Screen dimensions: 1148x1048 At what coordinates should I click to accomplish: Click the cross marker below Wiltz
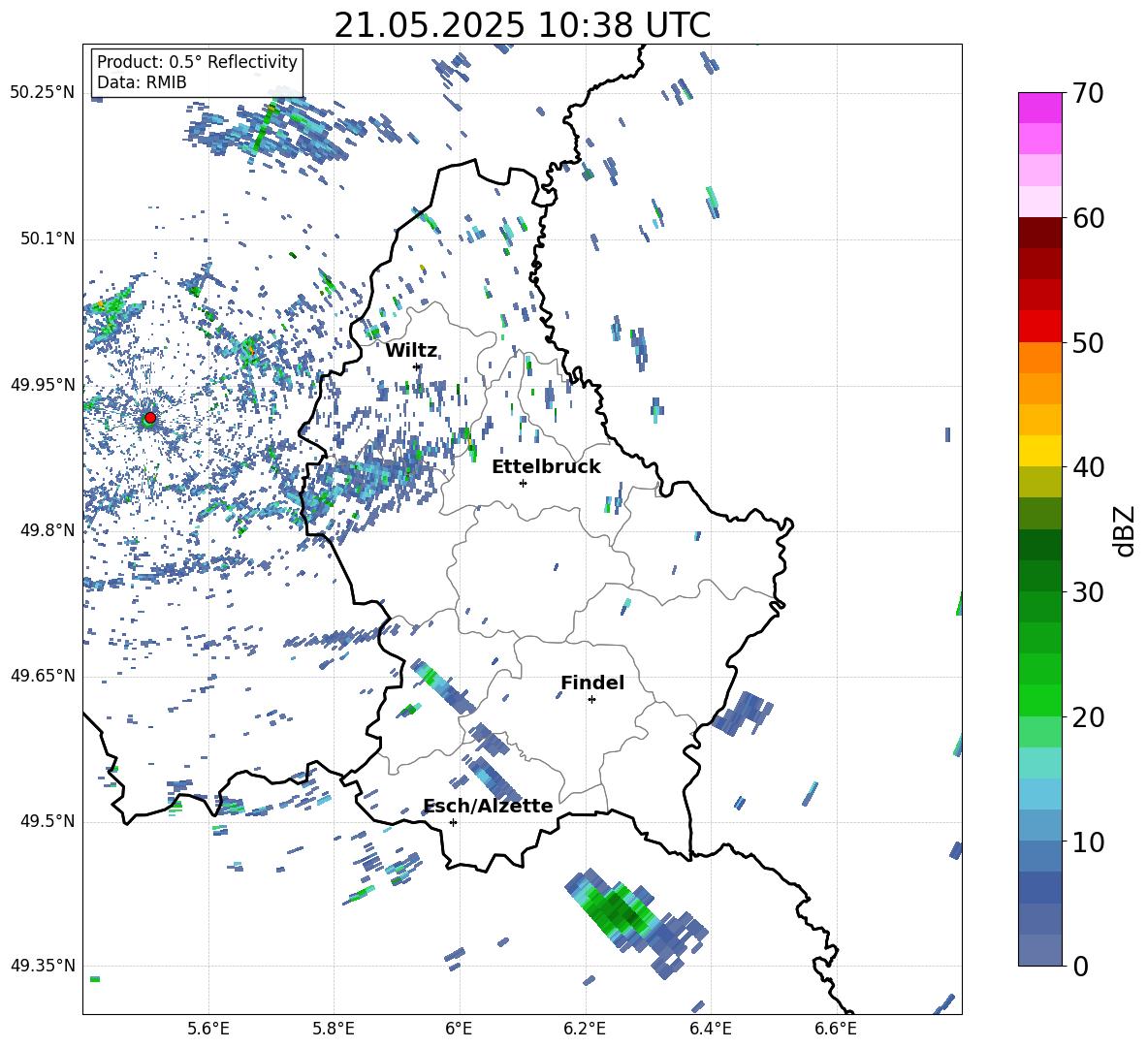417,366
